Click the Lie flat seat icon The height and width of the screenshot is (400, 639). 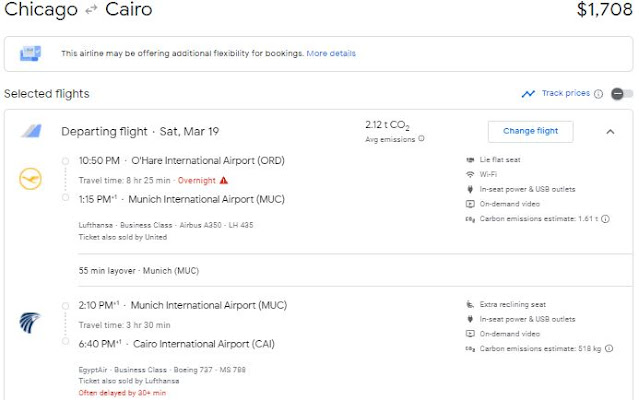point(470,160)
